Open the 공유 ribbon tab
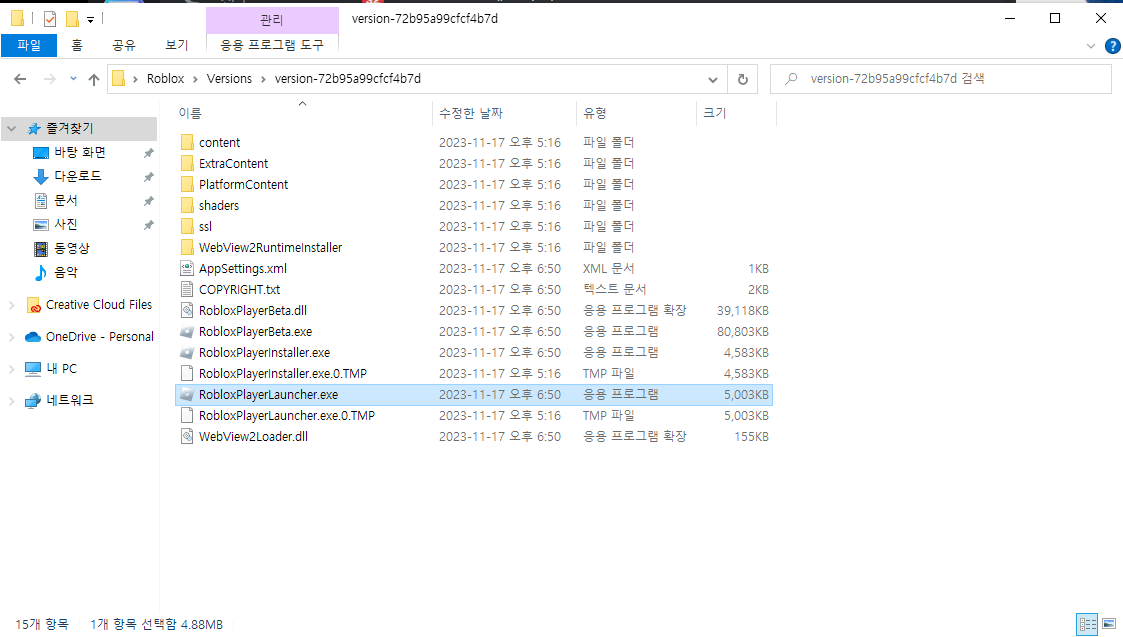Viewport: 1123px width, 637px height. click(x=124, y=45)
